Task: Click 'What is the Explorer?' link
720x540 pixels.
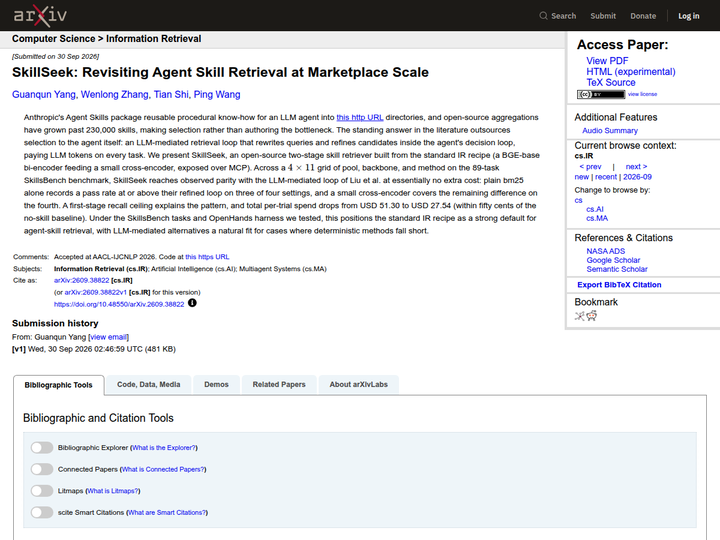Action: point(164,447)
